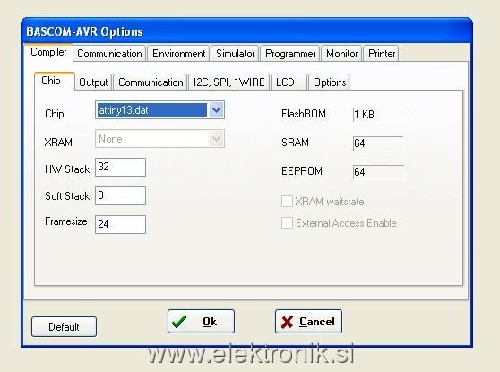Open the Chip dropdown arrow

[216, 110]
